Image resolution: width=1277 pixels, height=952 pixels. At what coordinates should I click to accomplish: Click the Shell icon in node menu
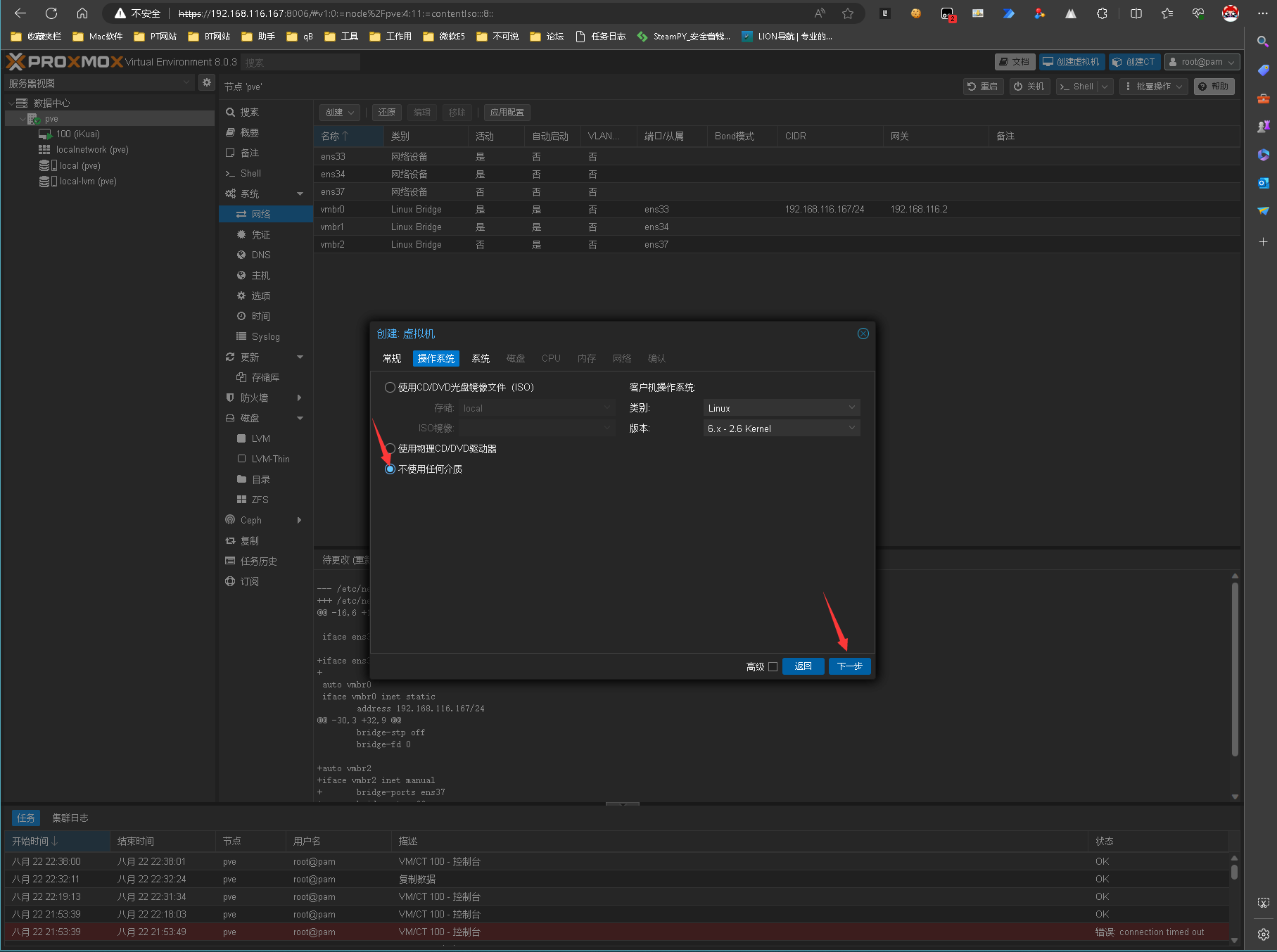pyautogui.click(x=230, y=174)
